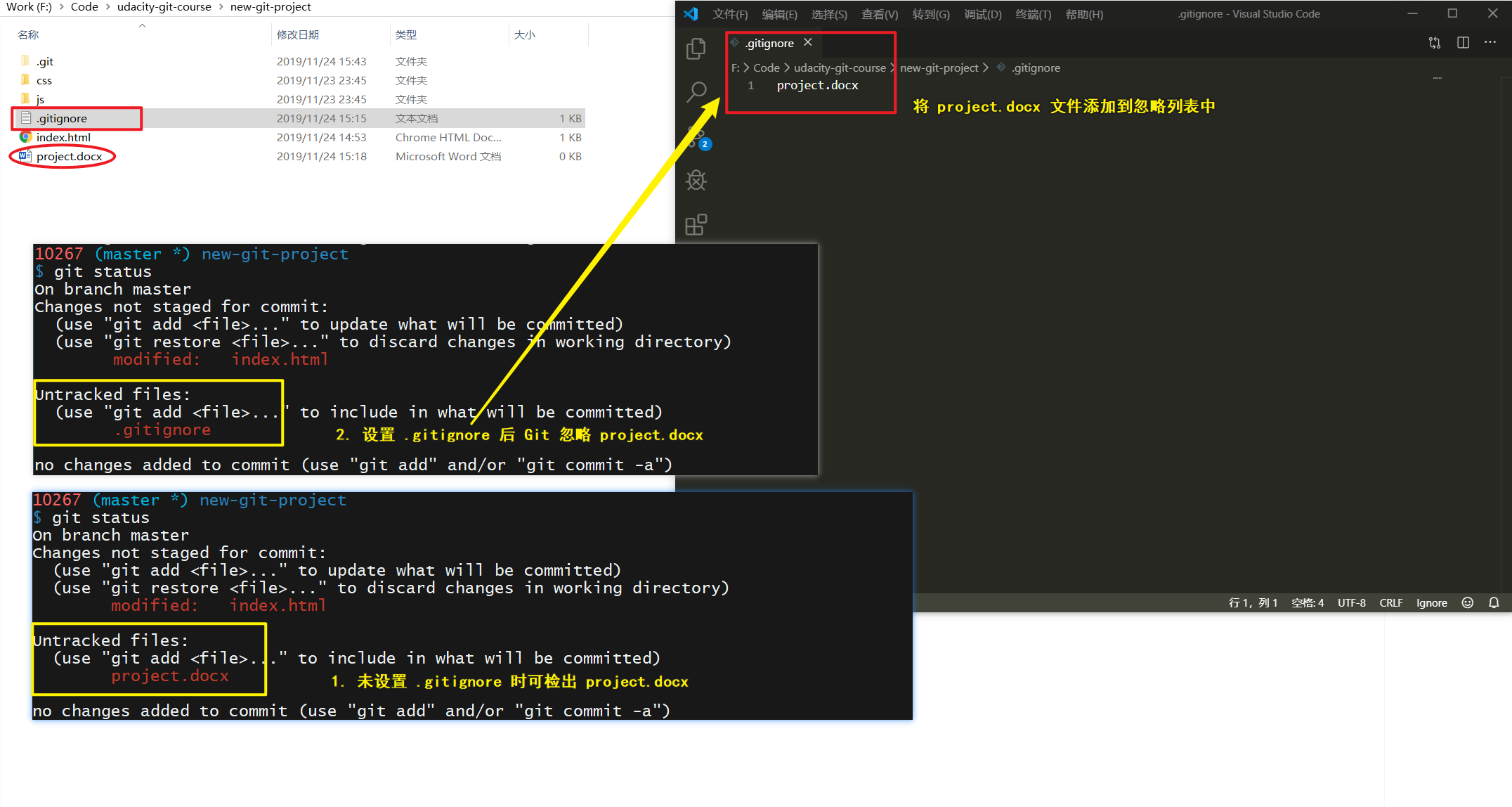Click udacity-git-course in explorer address path
This screenshot has height=807, width=1512.
pos(164,7)
